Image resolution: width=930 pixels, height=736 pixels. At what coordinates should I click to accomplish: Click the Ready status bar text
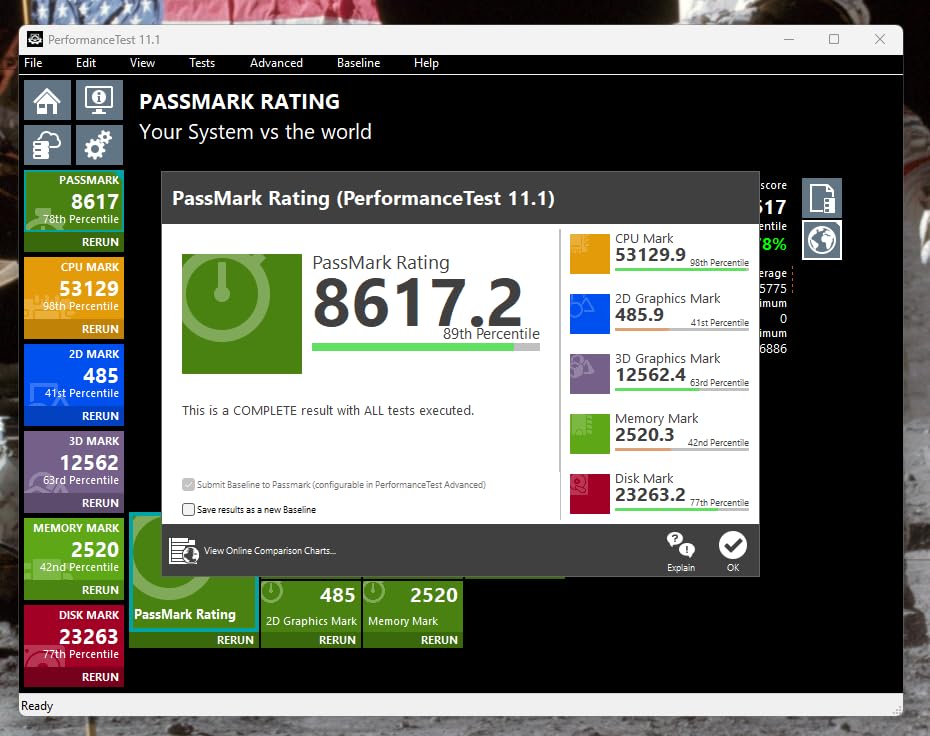tap(37, 706)
